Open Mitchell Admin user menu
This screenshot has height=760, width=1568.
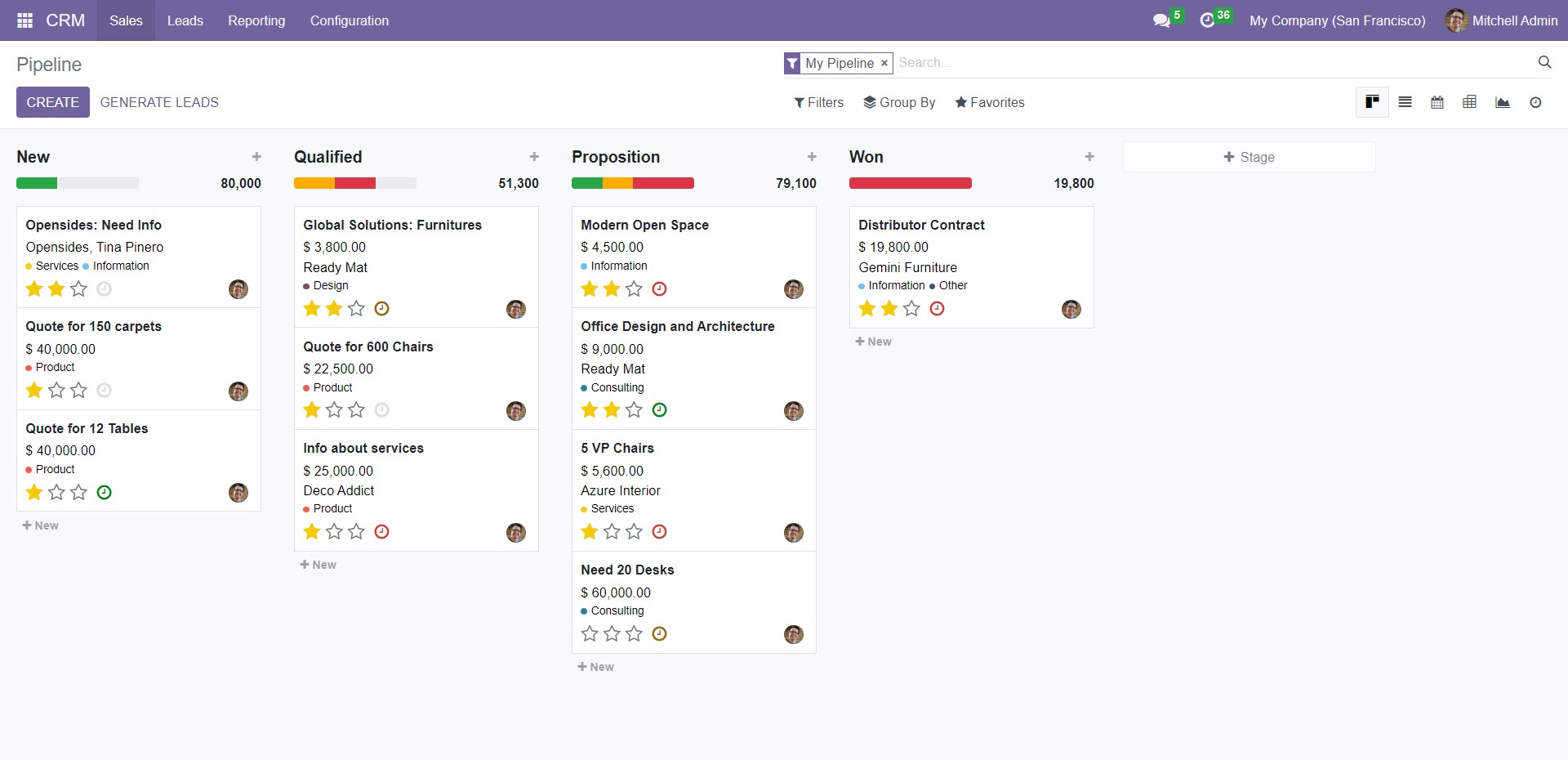tap(1501, 20)
